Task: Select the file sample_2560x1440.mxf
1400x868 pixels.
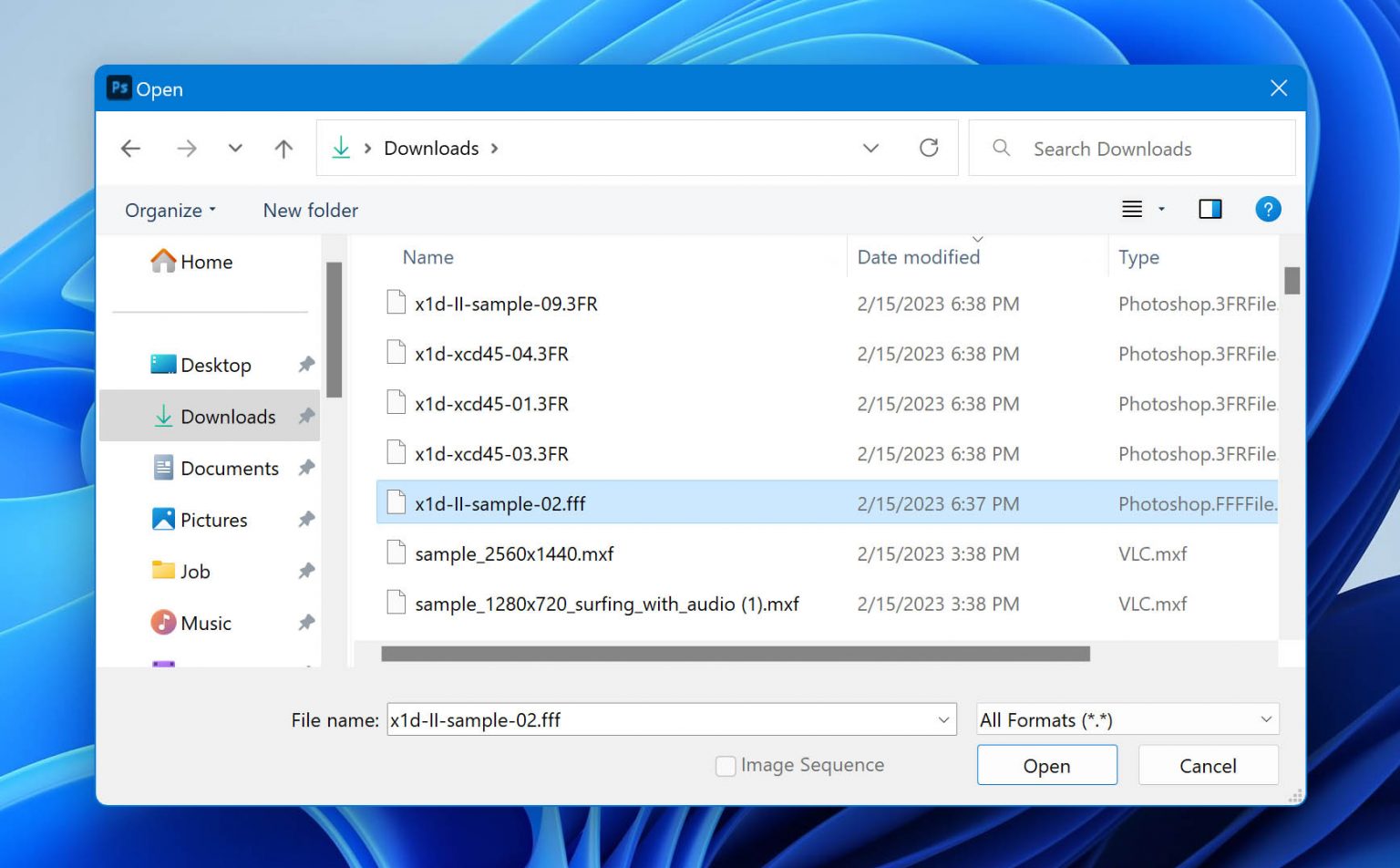Action: coord(514,553)
